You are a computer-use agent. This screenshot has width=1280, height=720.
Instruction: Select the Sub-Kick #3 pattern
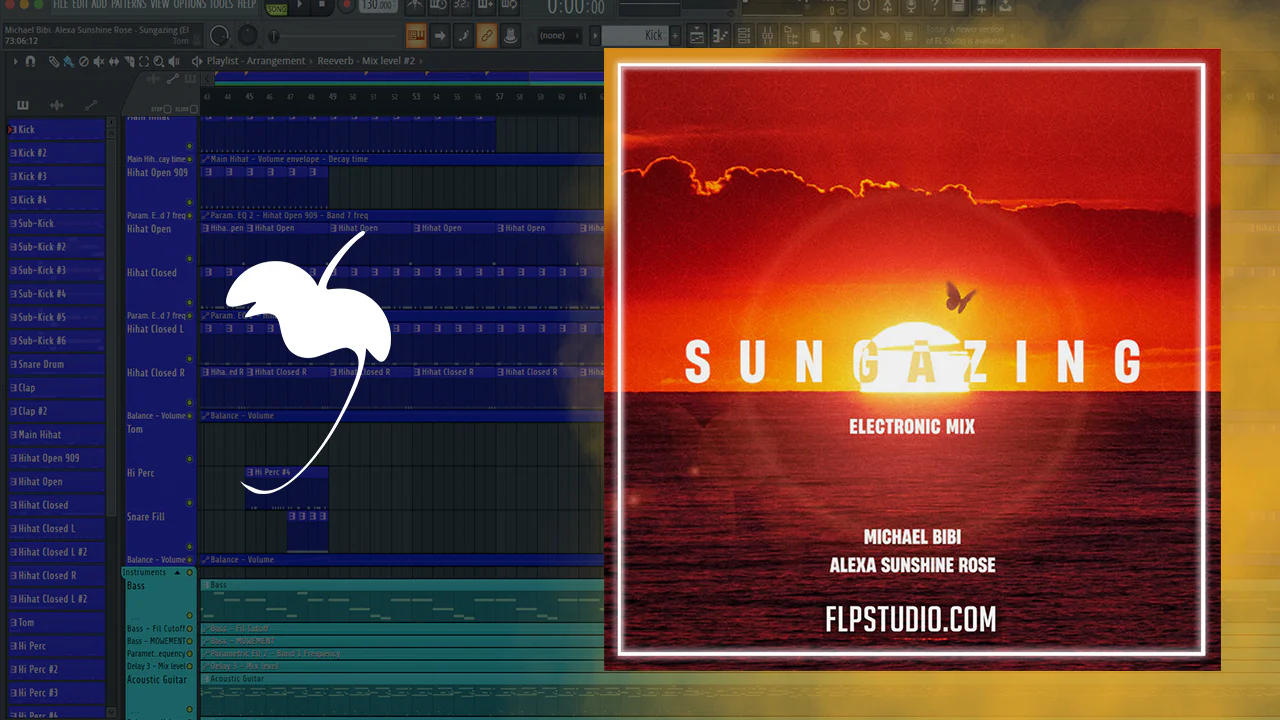(55, 270)
